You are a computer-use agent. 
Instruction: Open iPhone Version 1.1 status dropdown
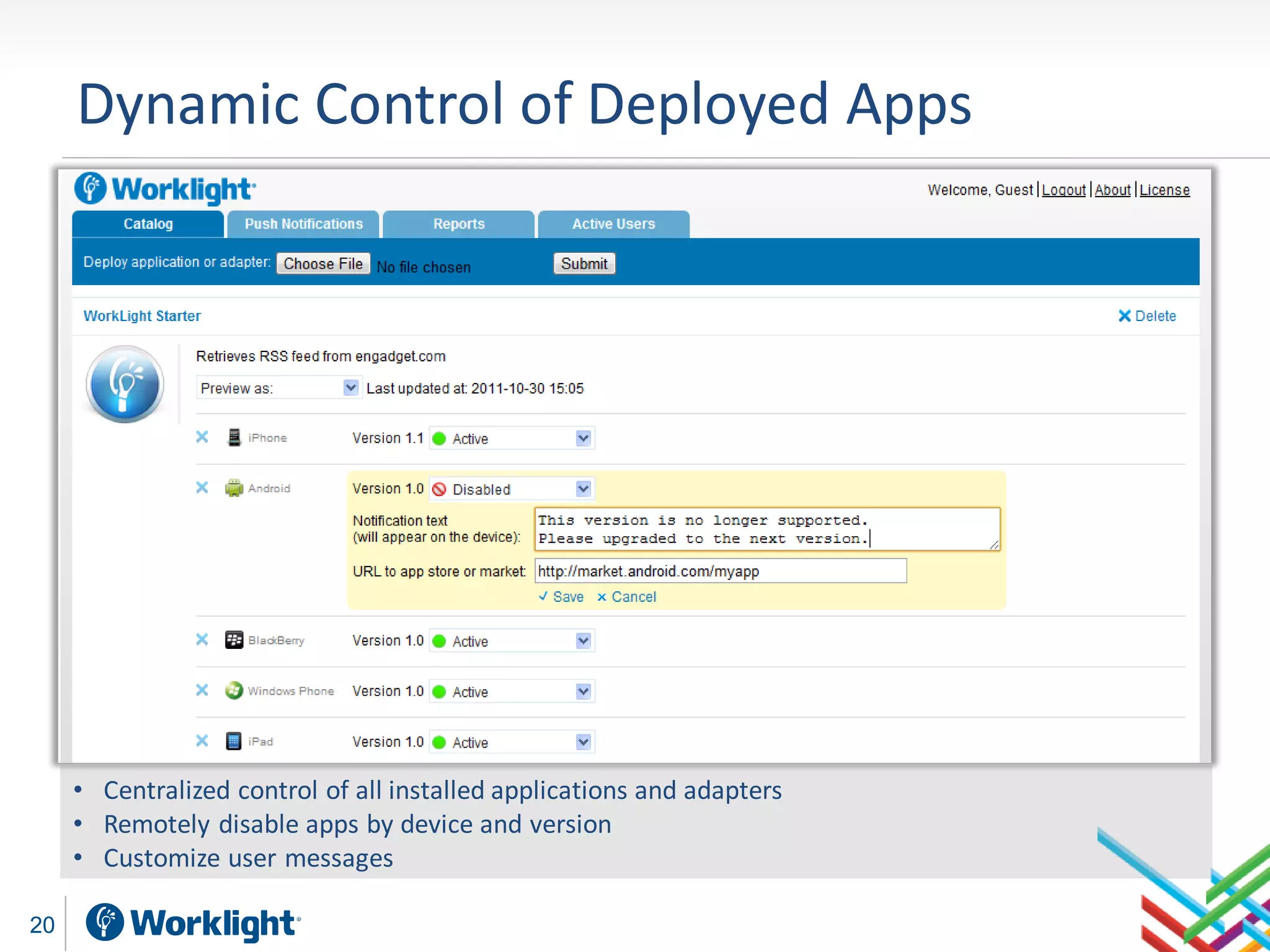coord(512,439)
